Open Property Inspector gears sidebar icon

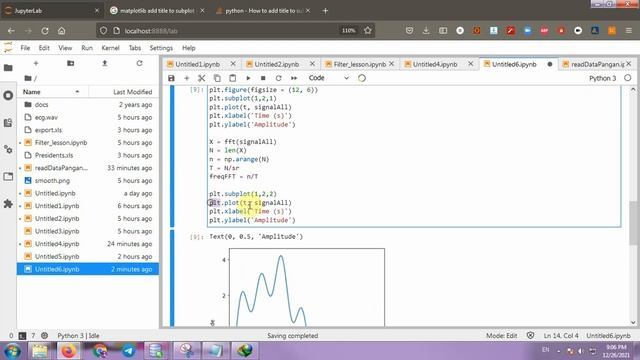point(8,149)
